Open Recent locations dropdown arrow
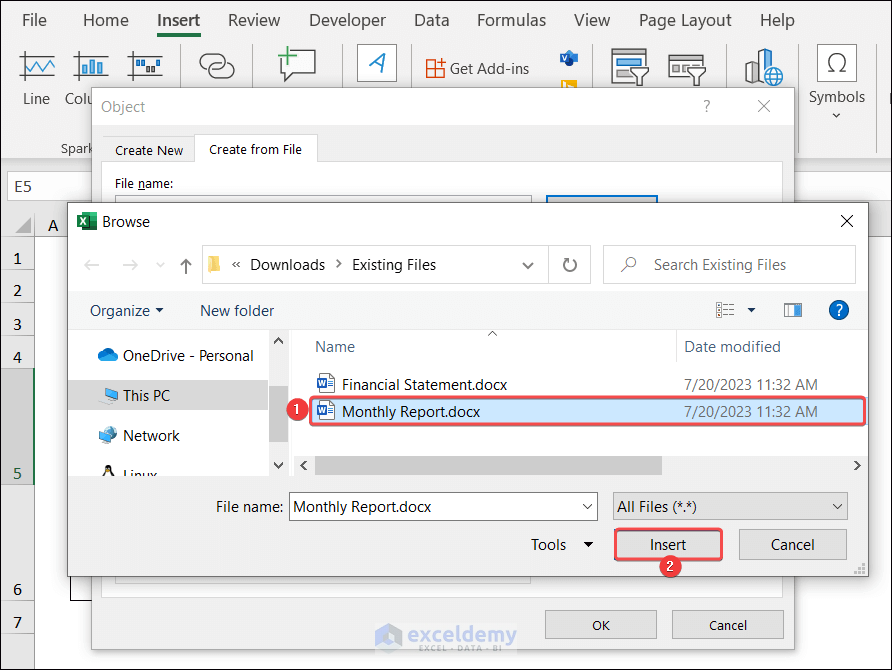 160,265
